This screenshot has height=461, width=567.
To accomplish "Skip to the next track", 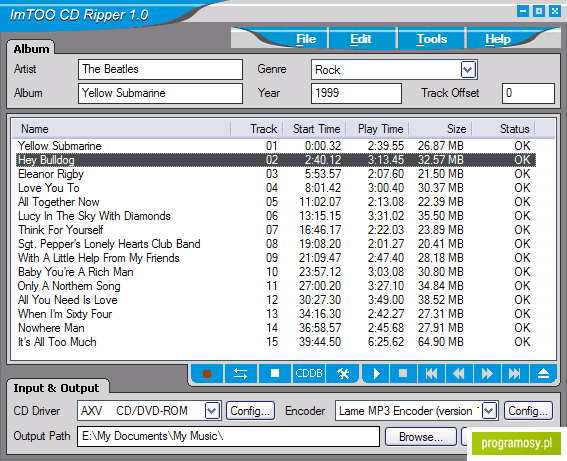I will coord(515,373).
